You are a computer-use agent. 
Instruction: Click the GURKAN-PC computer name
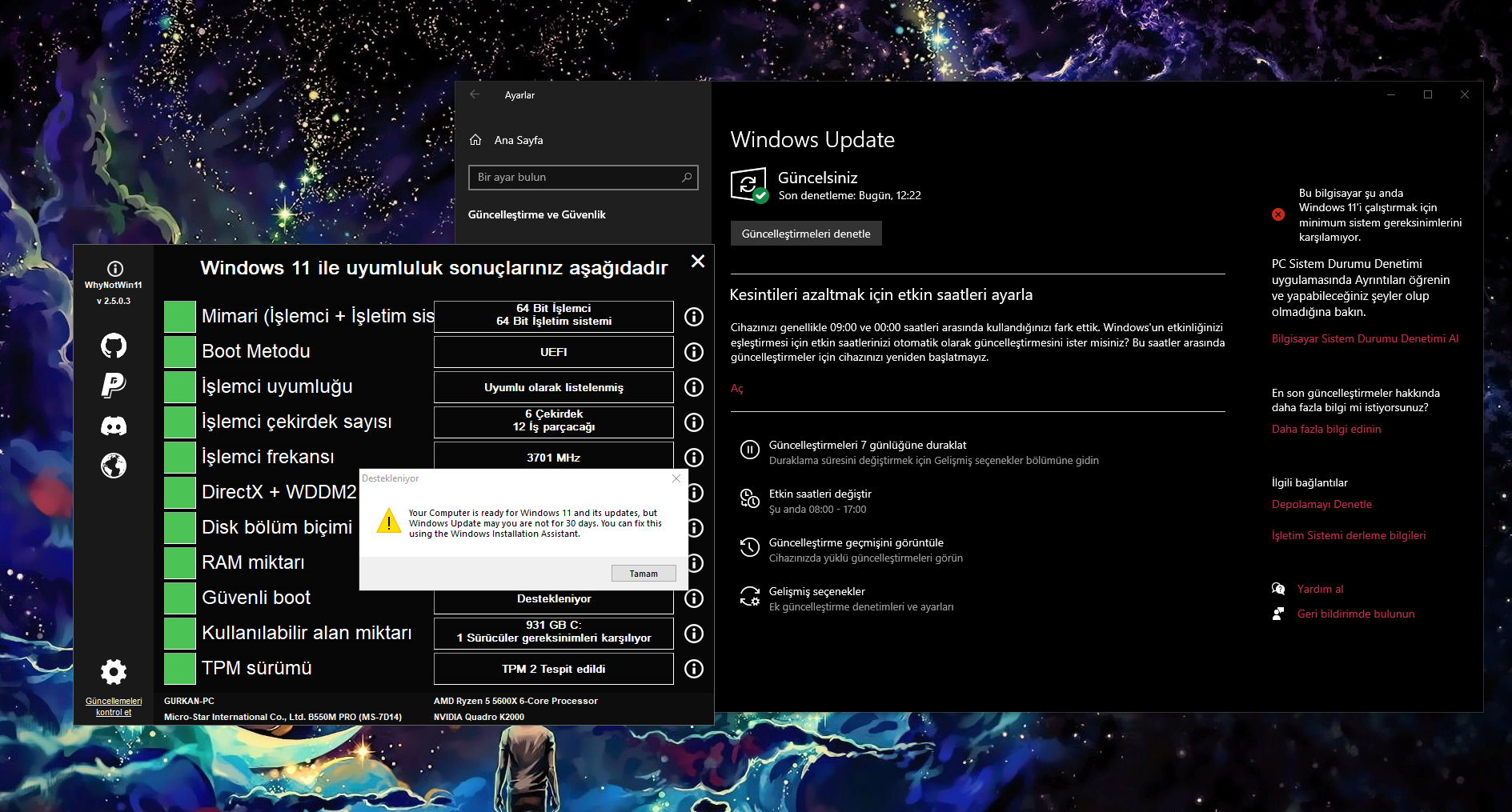coord(189,701)
